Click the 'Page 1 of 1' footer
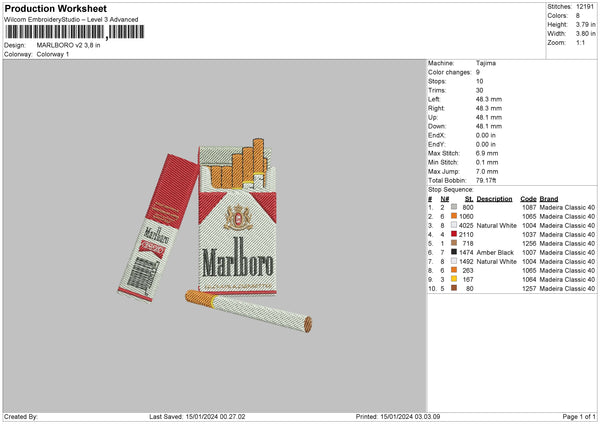 pyautogui.click(x=579, y=416)
